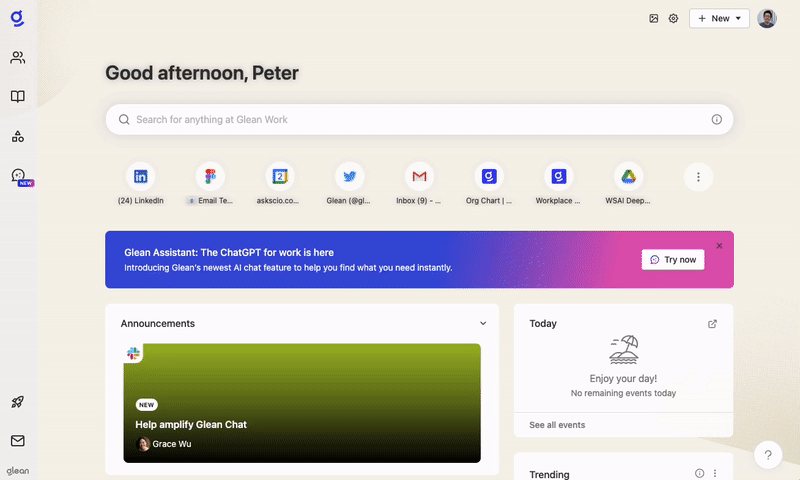Open Today calendar in external link icon
Image resolution: width=800 pixels, height=480 pixels.
tap(713, 323)
